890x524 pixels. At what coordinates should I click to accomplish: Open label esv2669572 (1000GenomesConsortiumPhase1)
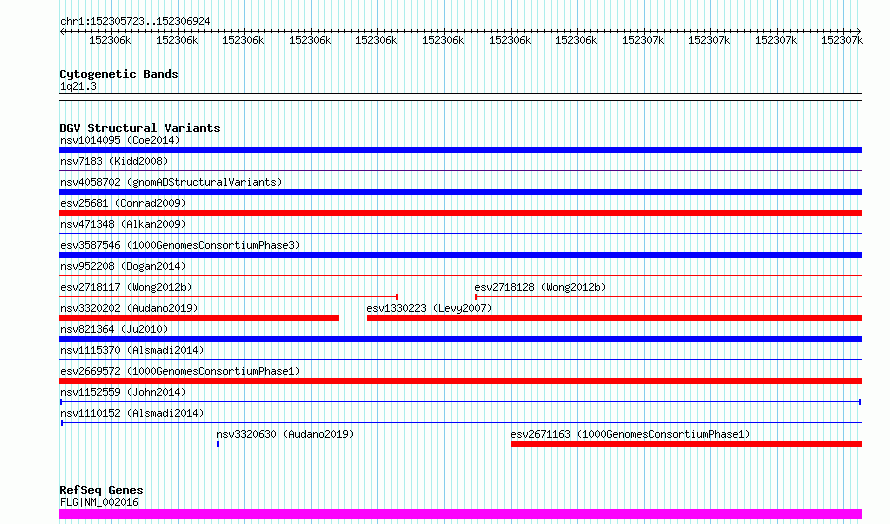180,371
